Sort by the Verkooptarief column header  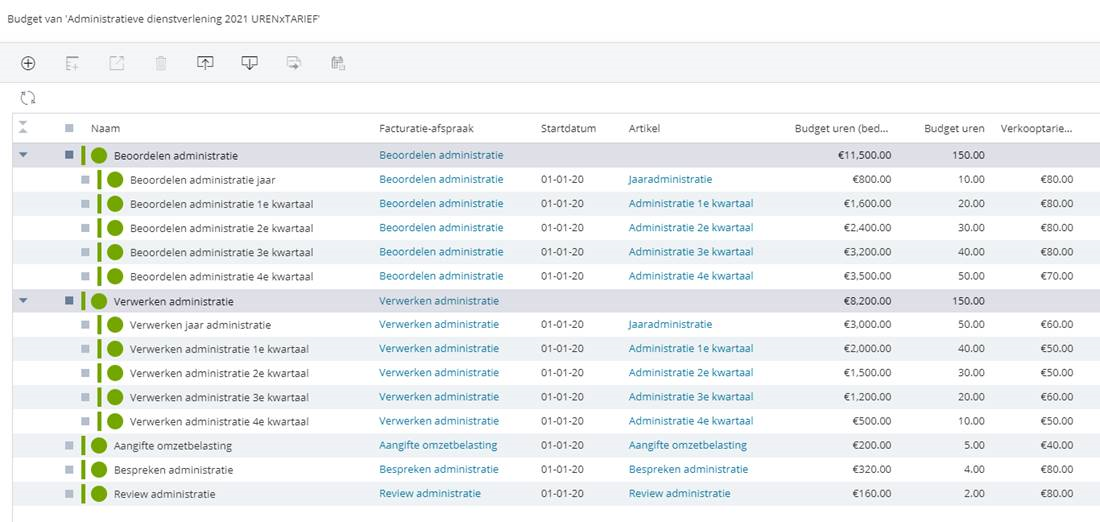1036,128
